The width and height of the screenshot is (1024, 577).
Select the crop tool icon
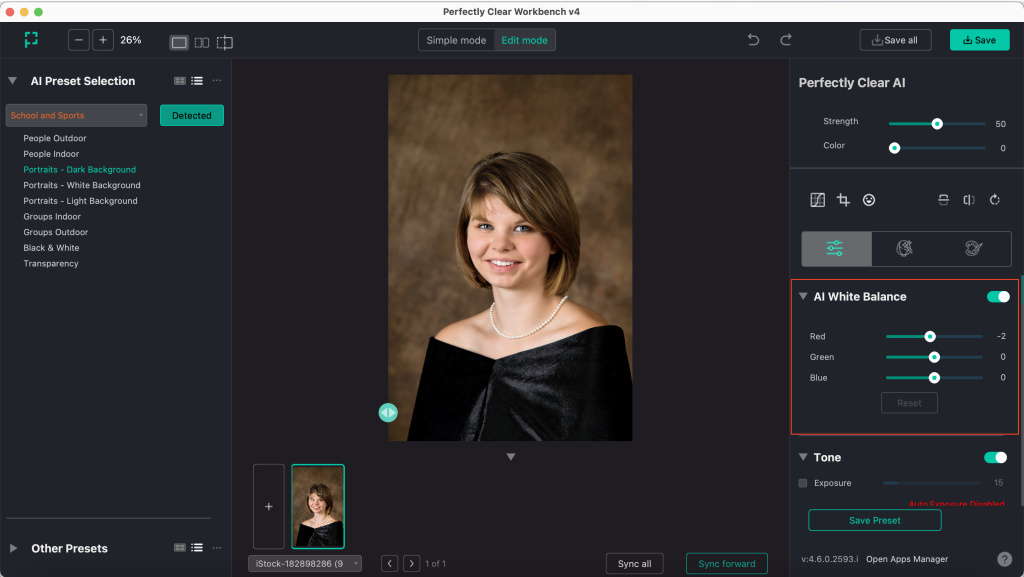(843, 200)
